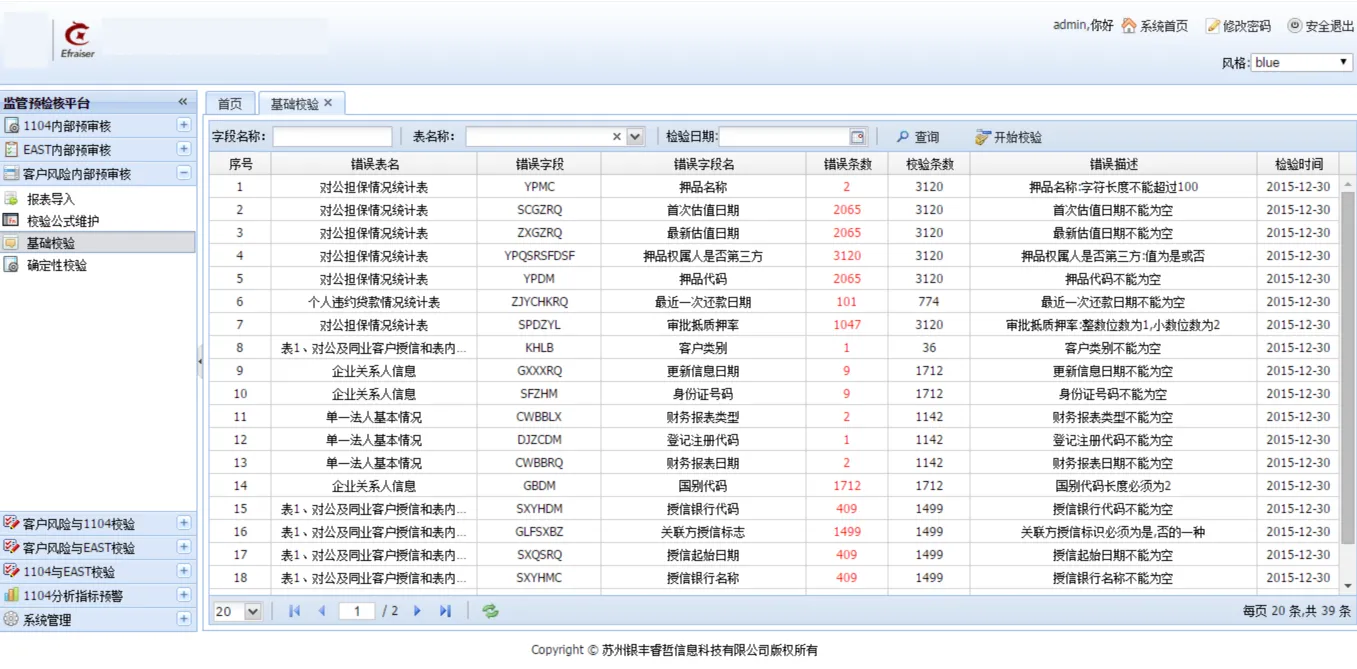Expand the 1104内部预审核 section
1357x669 pixels.
coord(183,125)
